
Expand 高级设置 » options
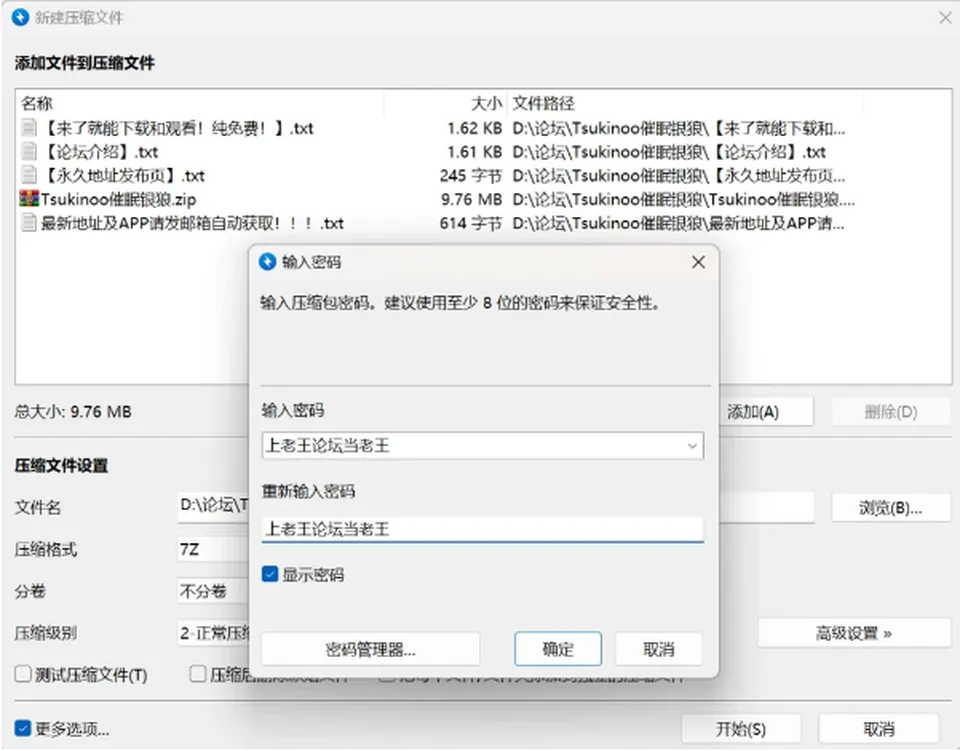tap(854, 633)
